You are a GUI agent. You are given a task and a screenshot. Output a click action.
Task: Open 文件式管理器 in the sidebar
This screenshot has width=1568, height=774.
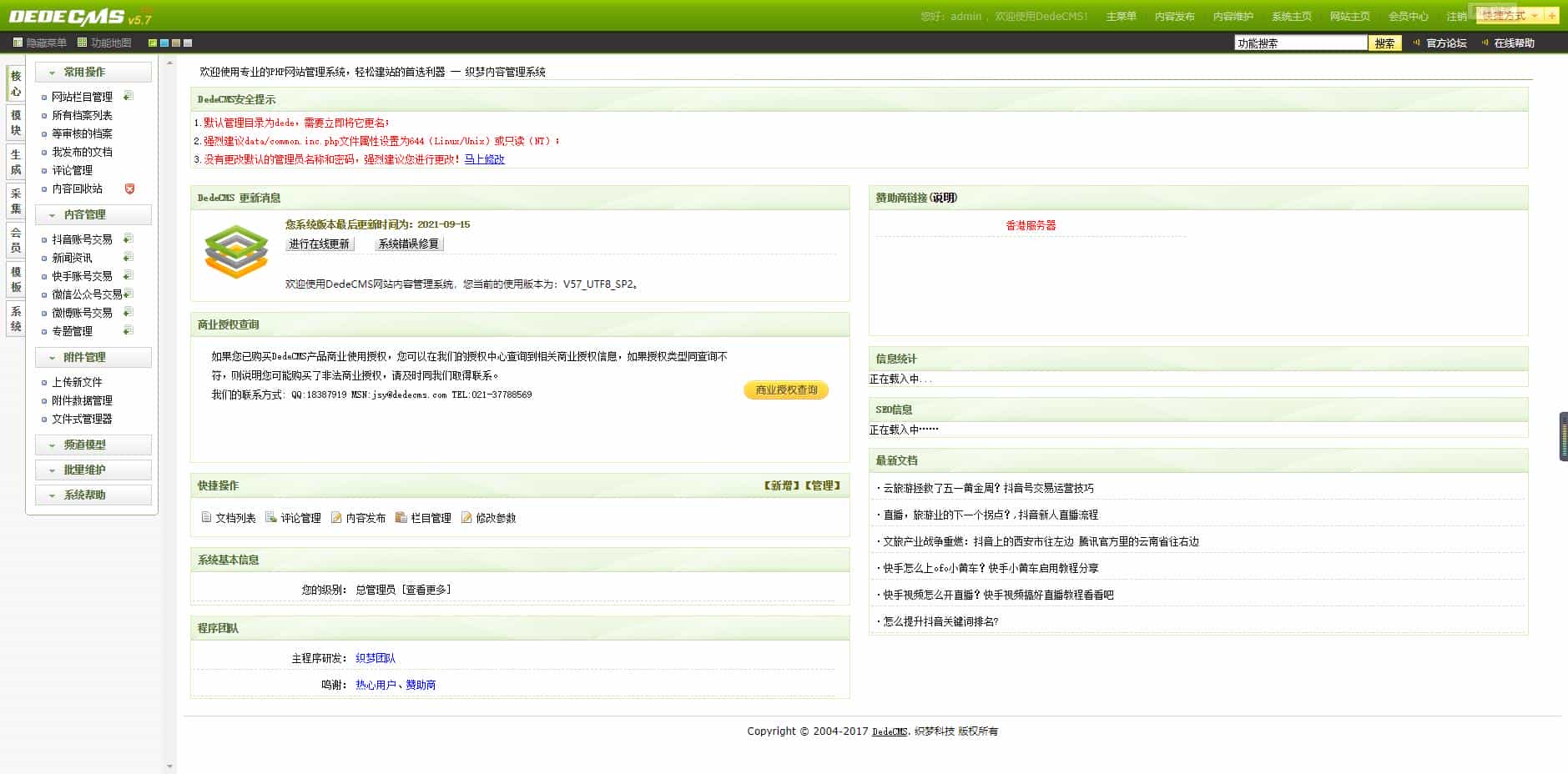(82, 419)
